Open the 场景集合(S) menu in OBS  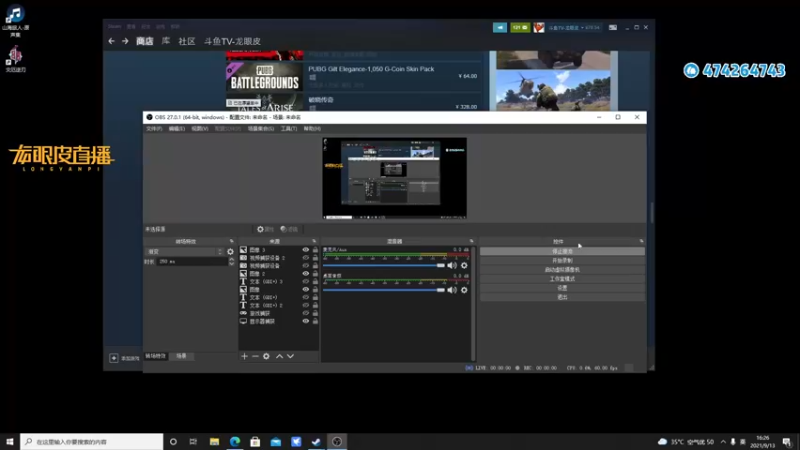pyautogui.click(x=261, y=129)
